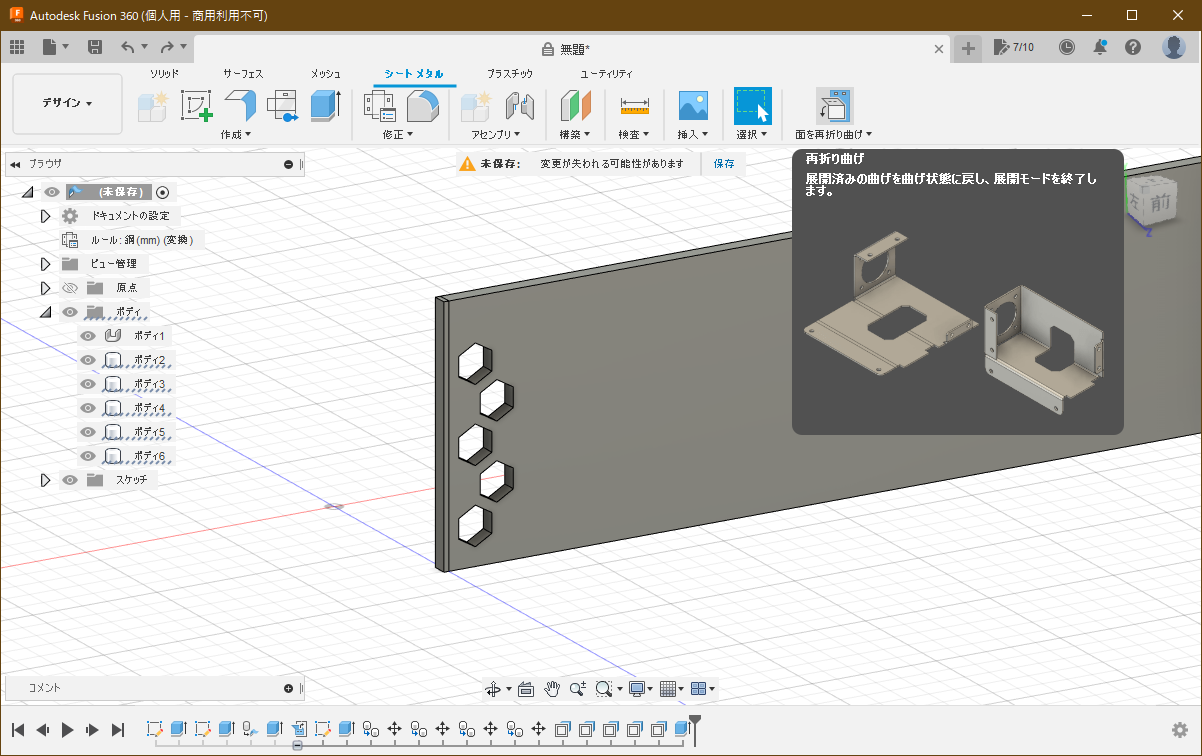Select the Measure ruler icon
Screen dimensions: 1202x756
pyautogui.click(x=634, y=106)
